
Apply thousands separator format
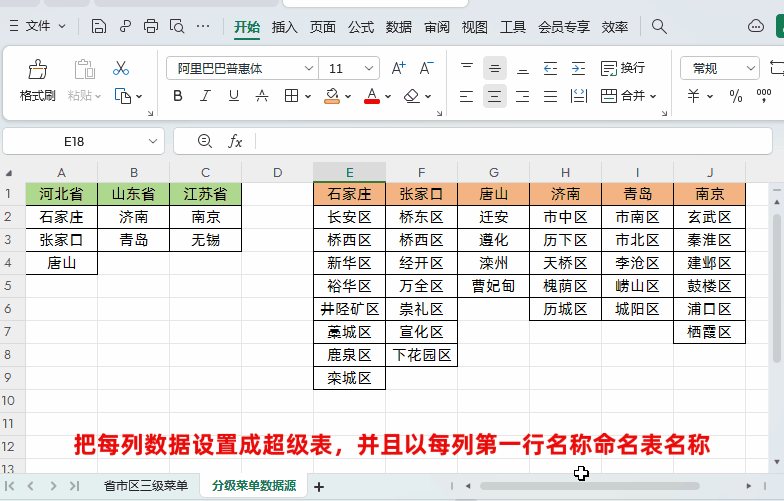[764, 96]
